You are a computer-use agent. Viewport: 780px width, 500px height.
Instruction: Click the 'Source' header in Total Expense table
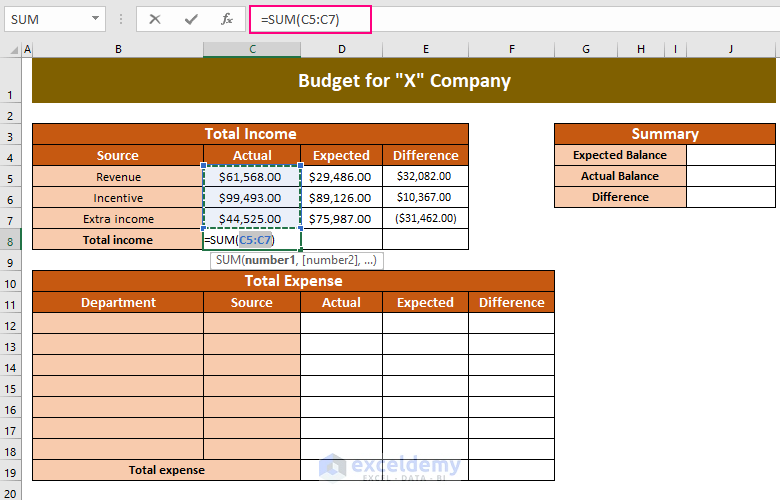pyautogui.click(x=252, y=302)
